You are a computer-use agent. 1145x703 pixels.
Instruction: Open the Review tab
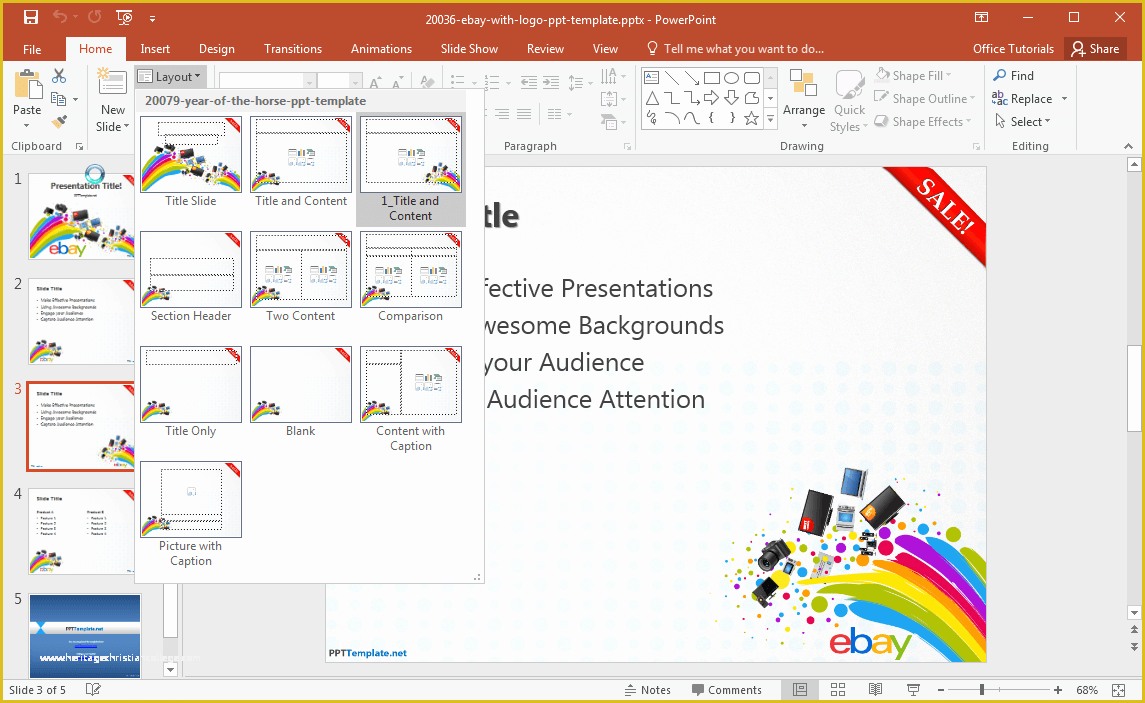click(x=545, y=49)
